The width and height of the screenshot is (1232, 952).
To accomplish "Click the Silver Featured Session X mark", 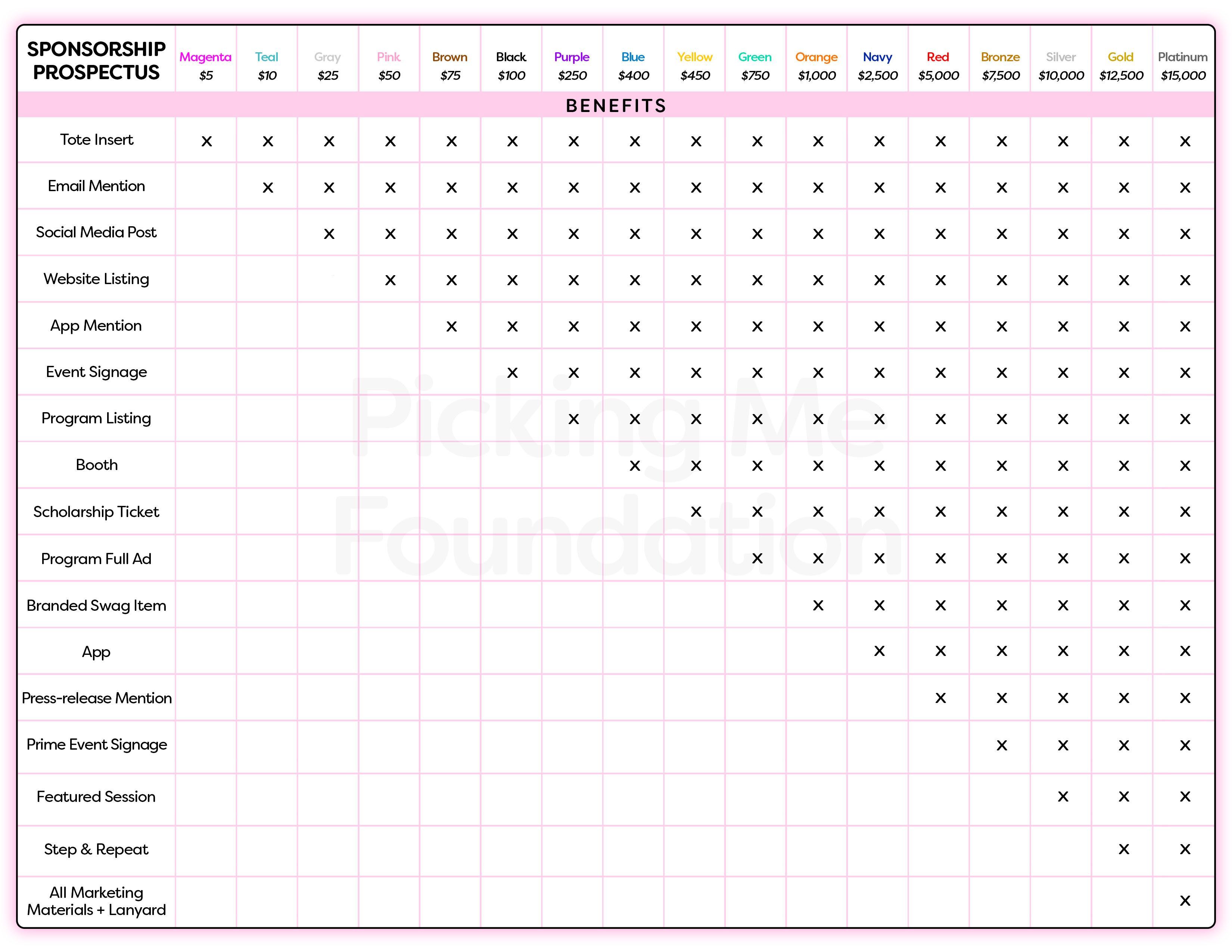I will tap(1063, 797).
